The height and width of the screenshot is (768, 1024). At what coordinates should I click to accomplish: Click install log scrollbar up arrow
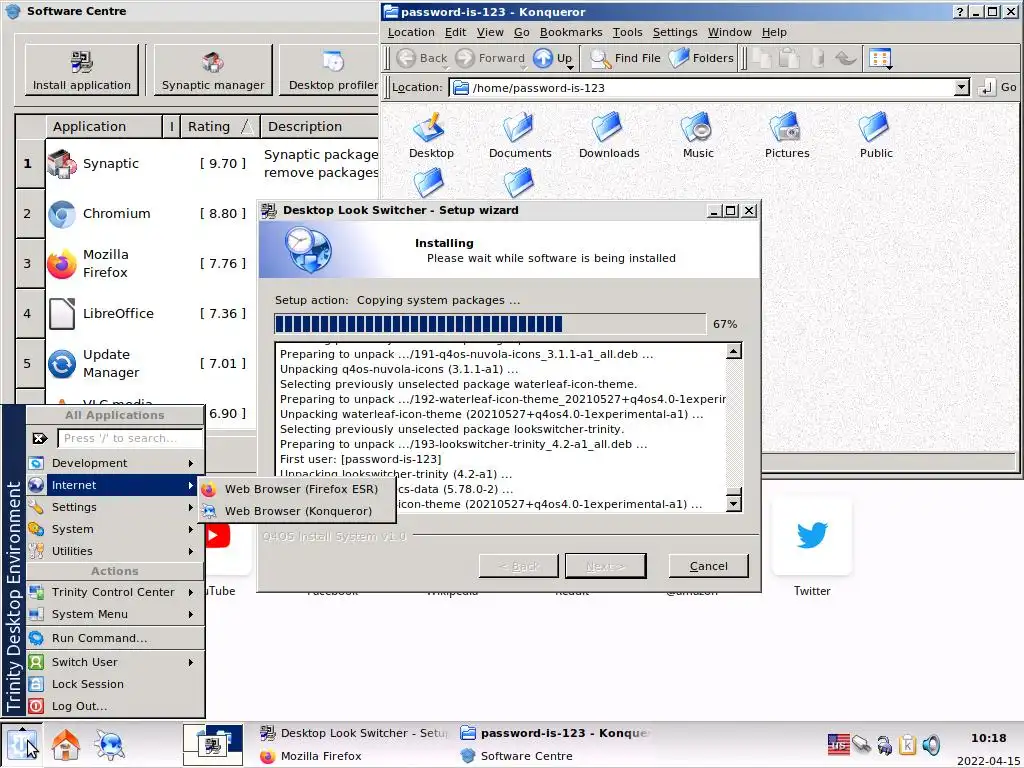click(734, 352)
